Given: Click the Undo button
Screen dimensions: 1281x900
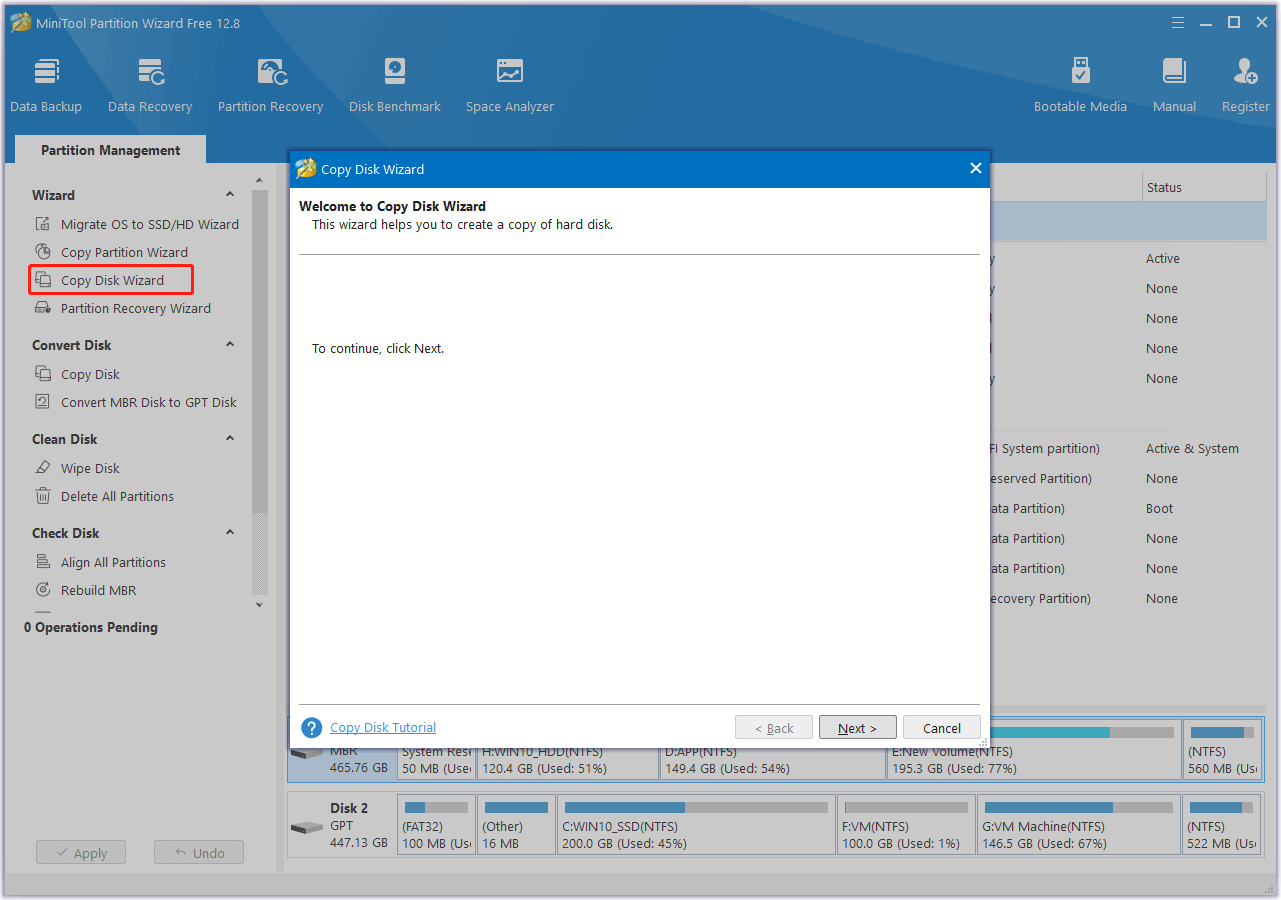Looking at the screenshot, I should [x=199, y=853].
